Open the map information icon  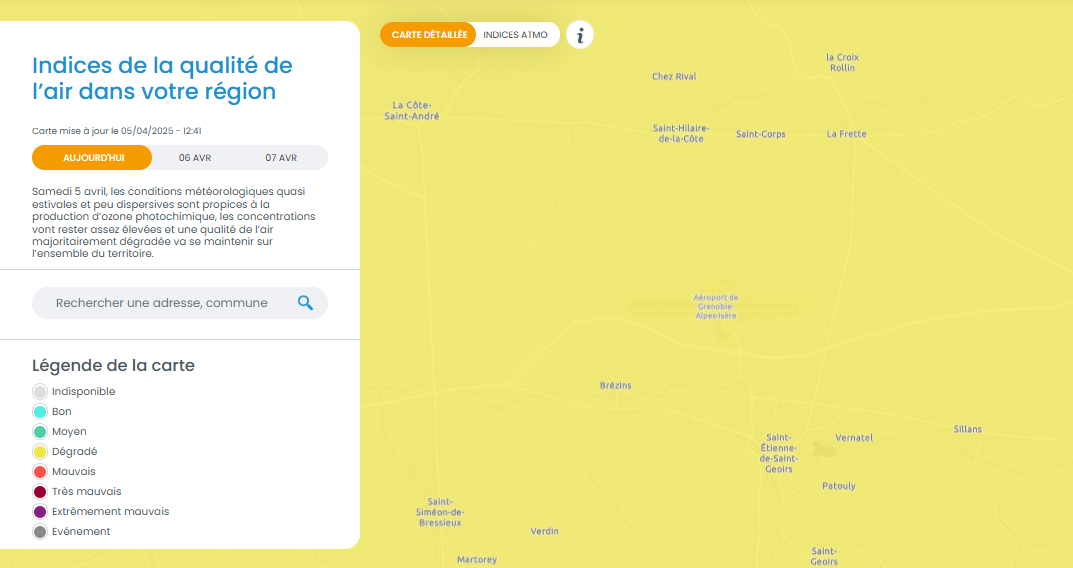[580, 35]
